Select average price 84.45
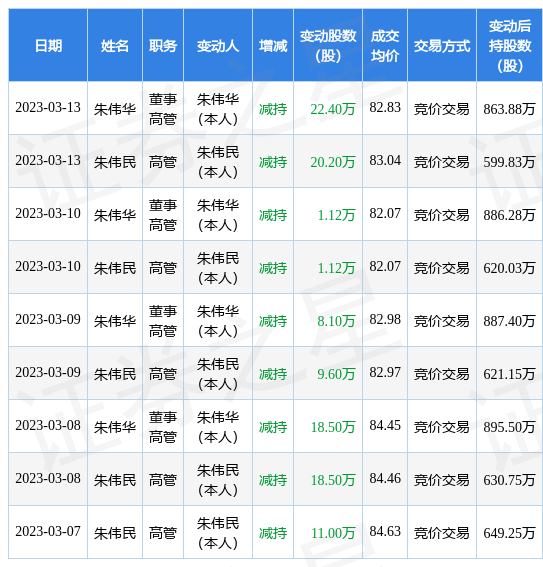This screenshot has height=567, width=543. (x=385, y=425)
